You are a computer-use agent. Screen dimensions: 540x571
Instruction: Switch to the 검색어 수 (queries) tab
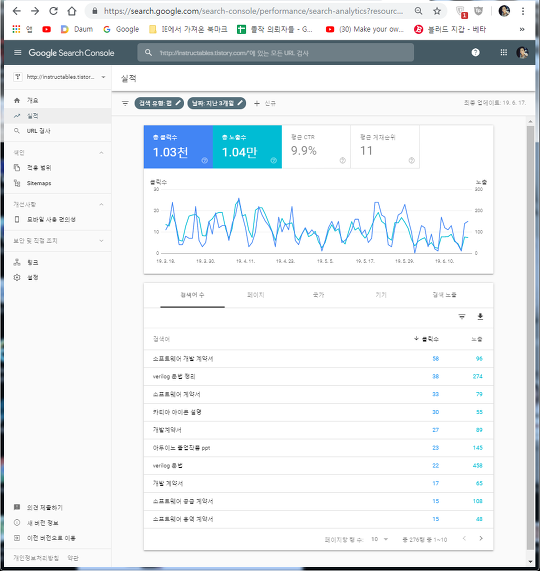(x=192, y=295)
